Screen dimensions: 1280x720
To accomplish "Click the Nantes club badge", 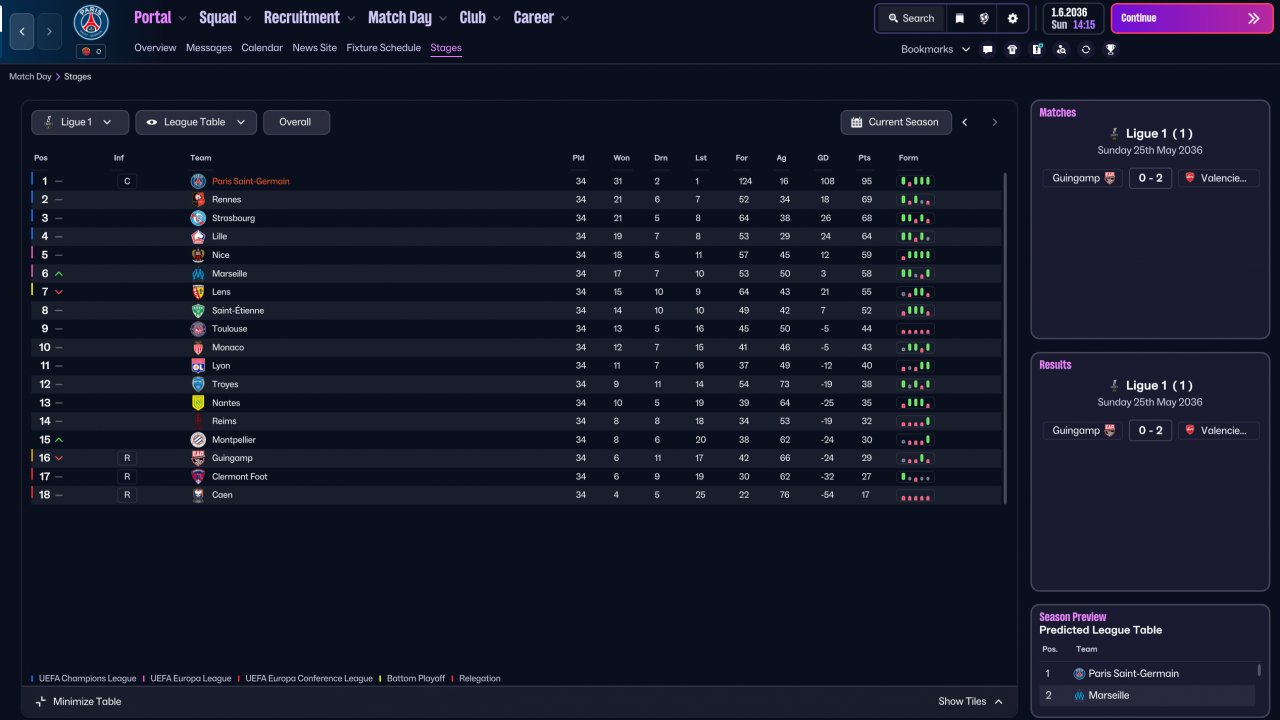I will click(x=198, y=403).
